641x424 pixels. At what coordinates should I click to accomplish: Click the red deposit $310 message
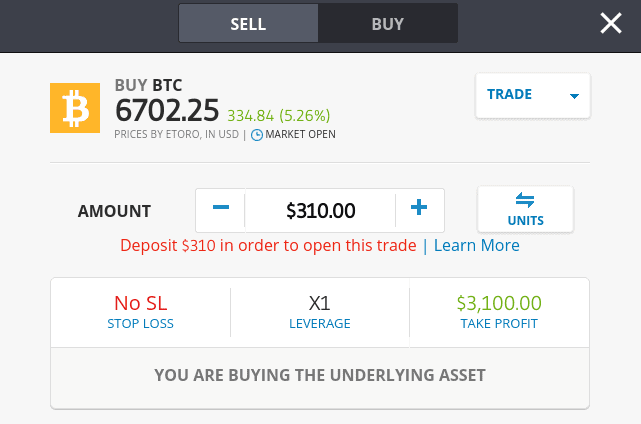tap(268, 245)
